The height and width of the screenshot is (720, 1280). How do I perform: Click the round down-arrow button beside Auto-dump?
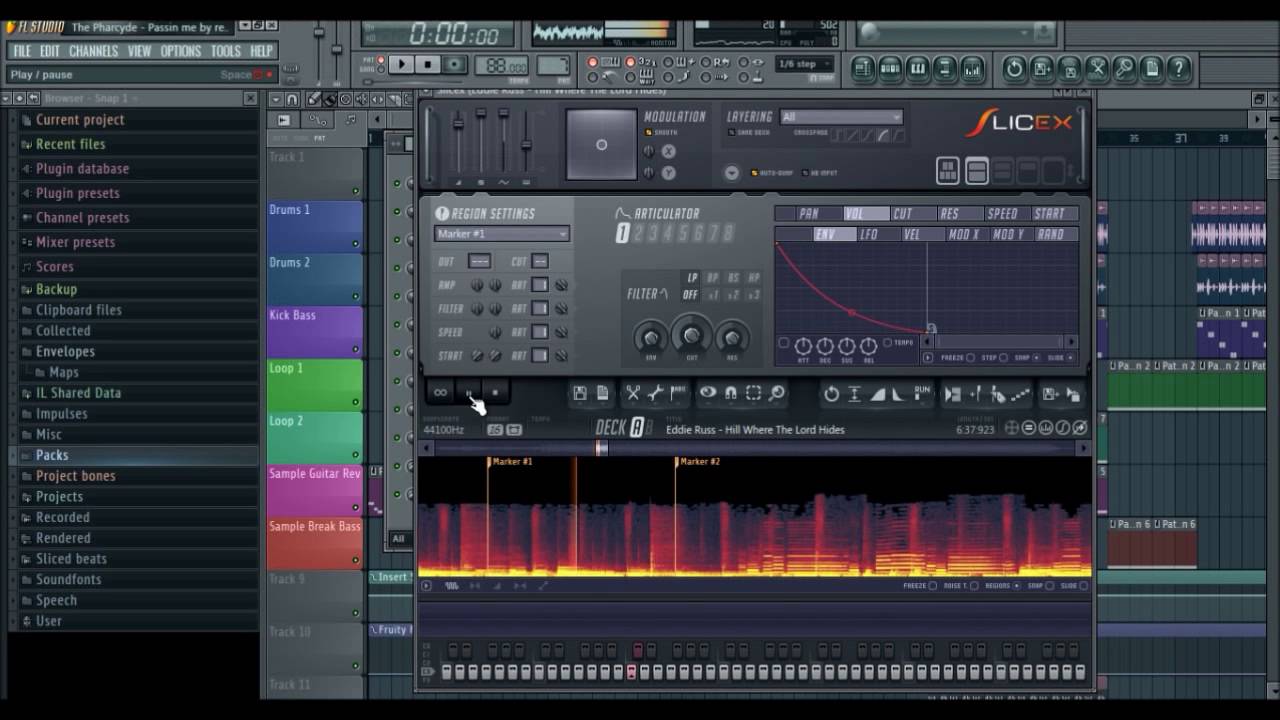click(732, 172)
